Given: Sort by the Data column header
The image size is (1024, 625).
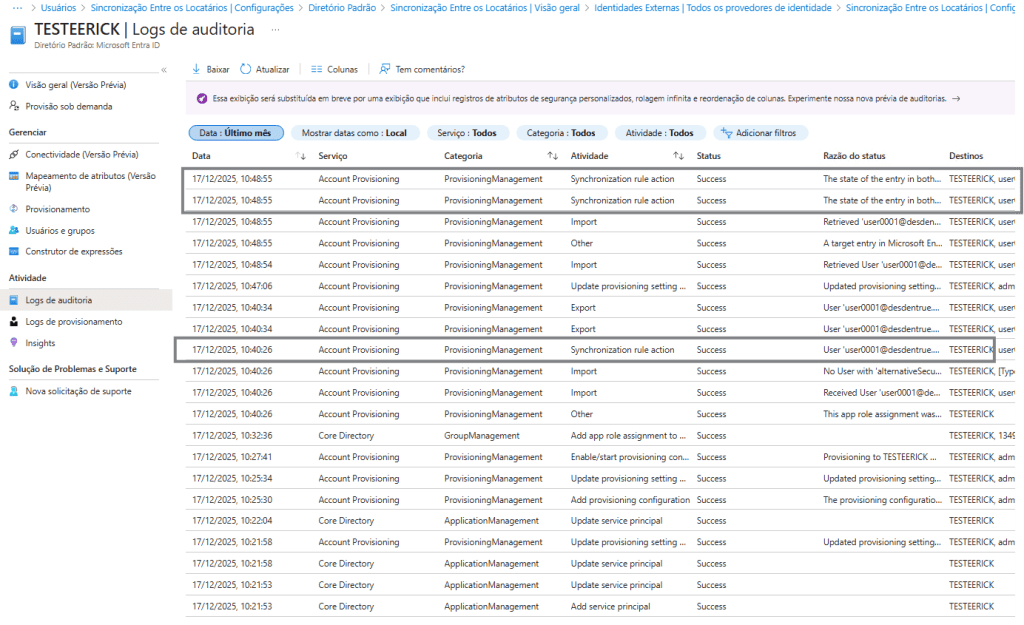Looking at the screenshot, I should pos(201,156).
